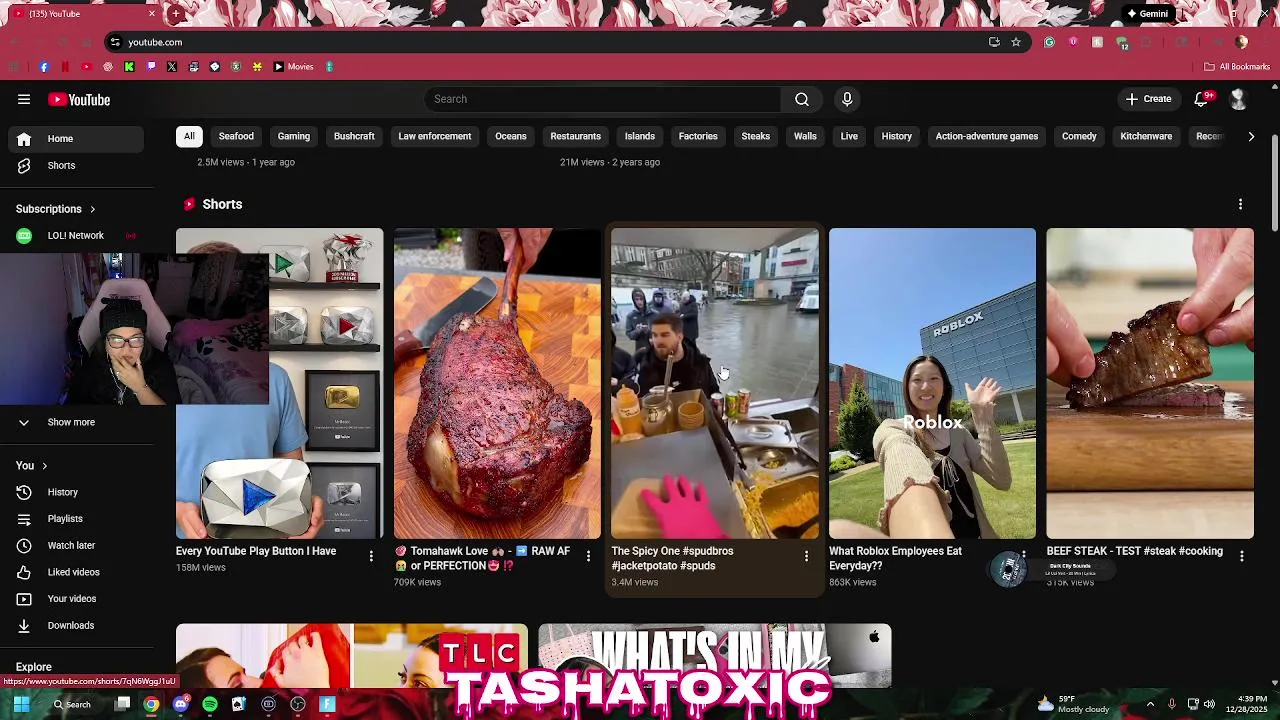This screenshot has height=720, width=1280.
Task: Go to Shorts in sidebar
Action: 76,165
